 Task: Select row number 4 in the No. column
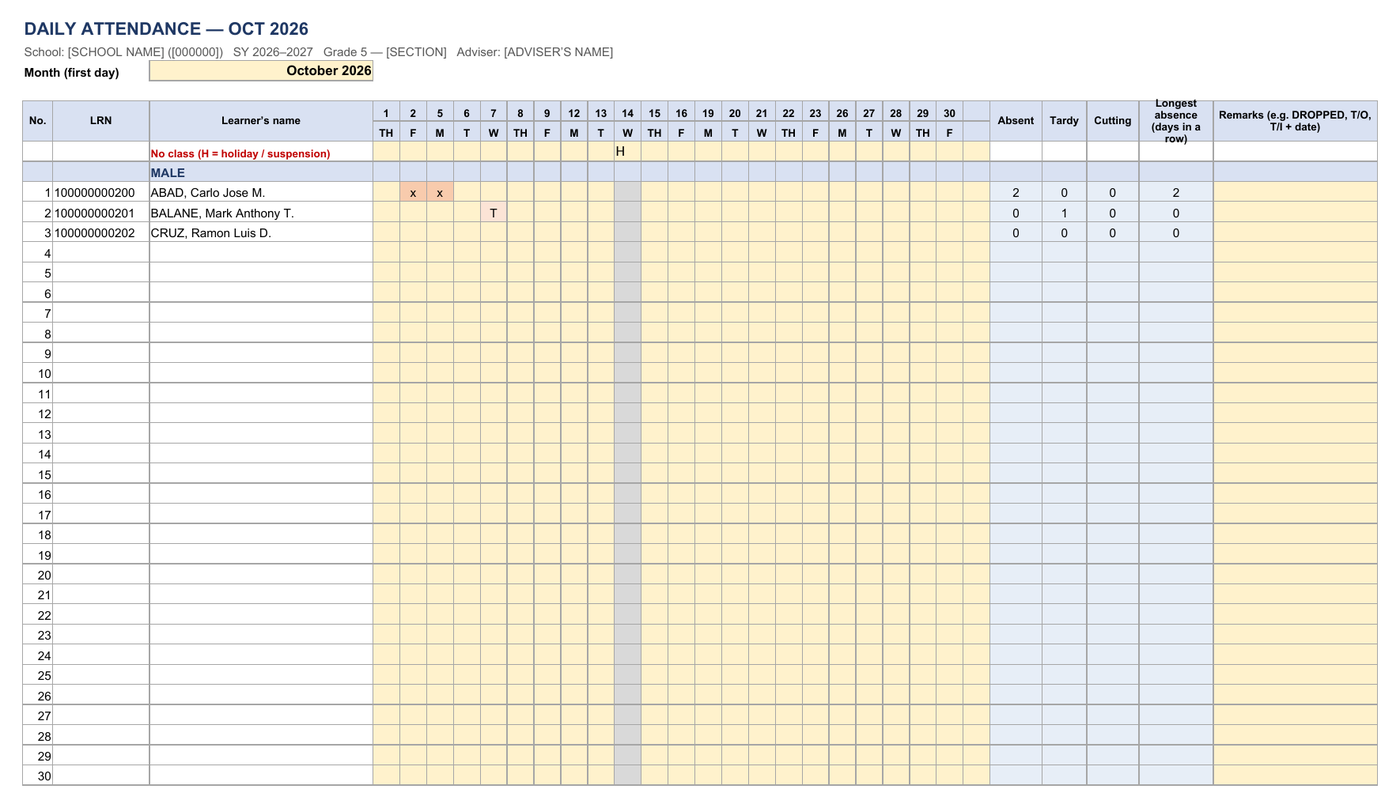pyautogui.click(x=38, y=253)
